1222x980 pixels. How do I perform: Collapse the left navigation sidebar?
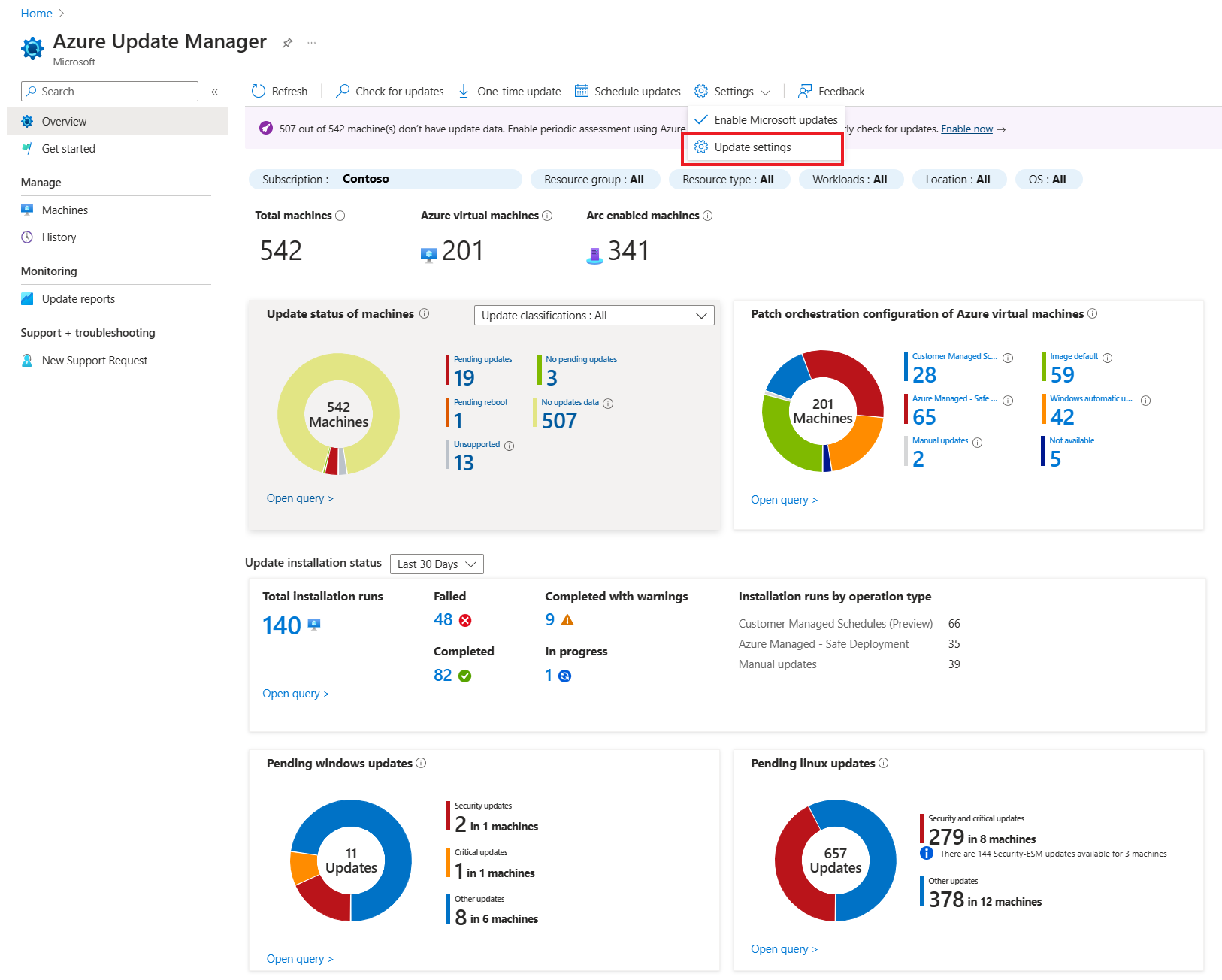click(214, 92)
